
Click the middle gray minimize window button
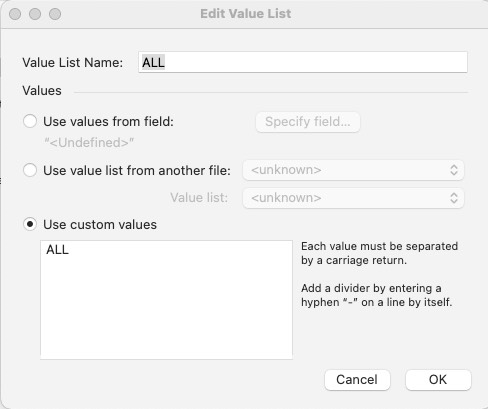pos(35,14)
